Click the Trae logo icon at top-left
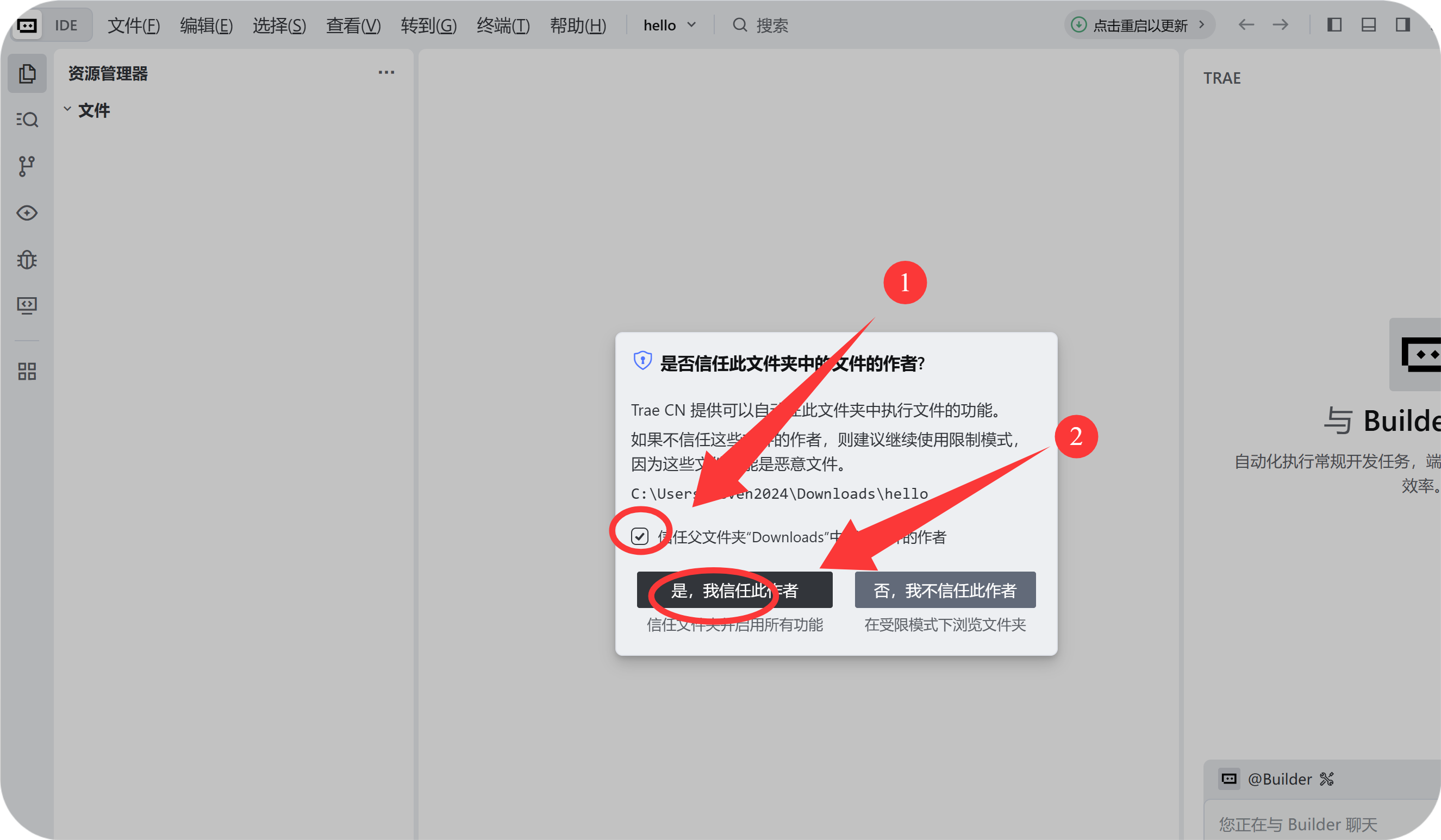1441x840 pixels. 27,25
